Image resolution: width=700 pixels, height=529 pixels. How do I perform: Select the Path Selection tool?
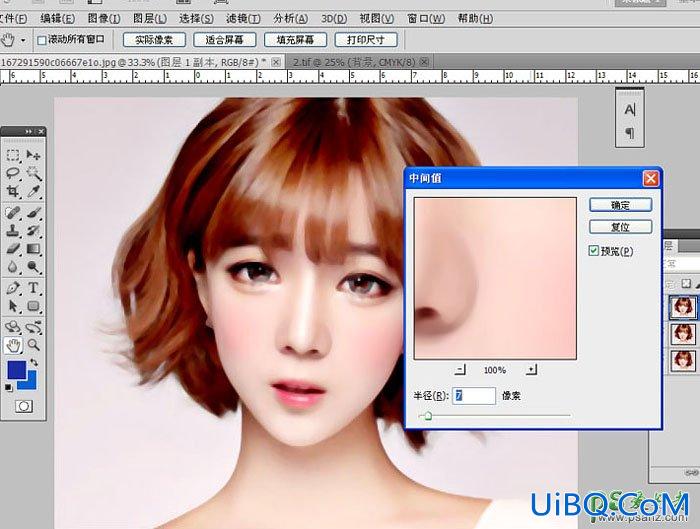click(x=13, y=306)
